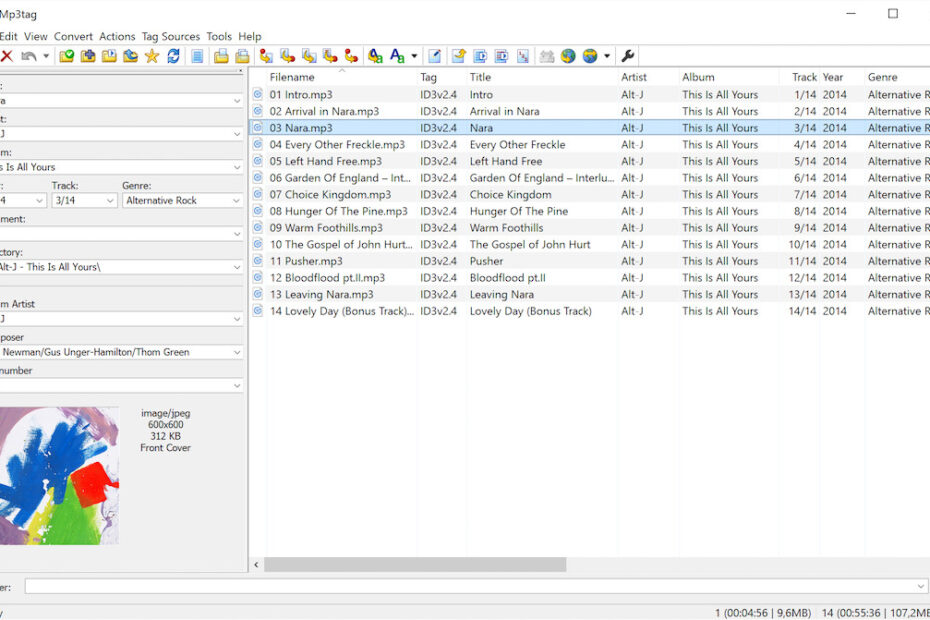Screen dimensions: 930x620
Task: Open the Tag Sources menu
Action: coord(170,37)
